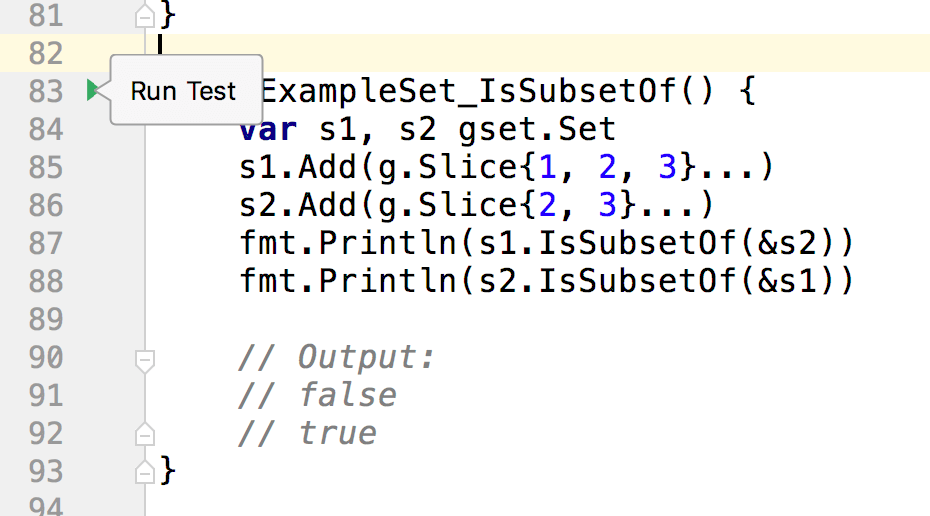Click line number 82 in the gutter
The image size is (930, 516).
pyautogui.click(x=46, y=53)
